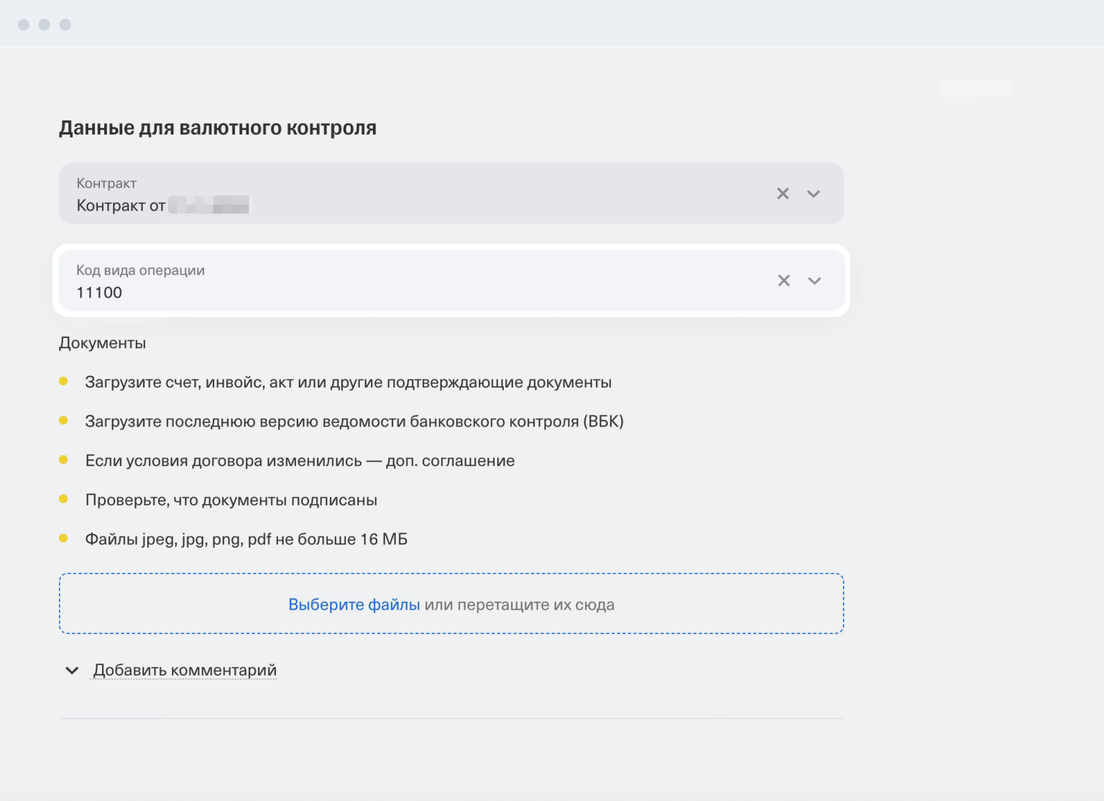Click the 'Выберите файлы' link
The height and width of the screenshot is (801, 1104).
[354, 604]
